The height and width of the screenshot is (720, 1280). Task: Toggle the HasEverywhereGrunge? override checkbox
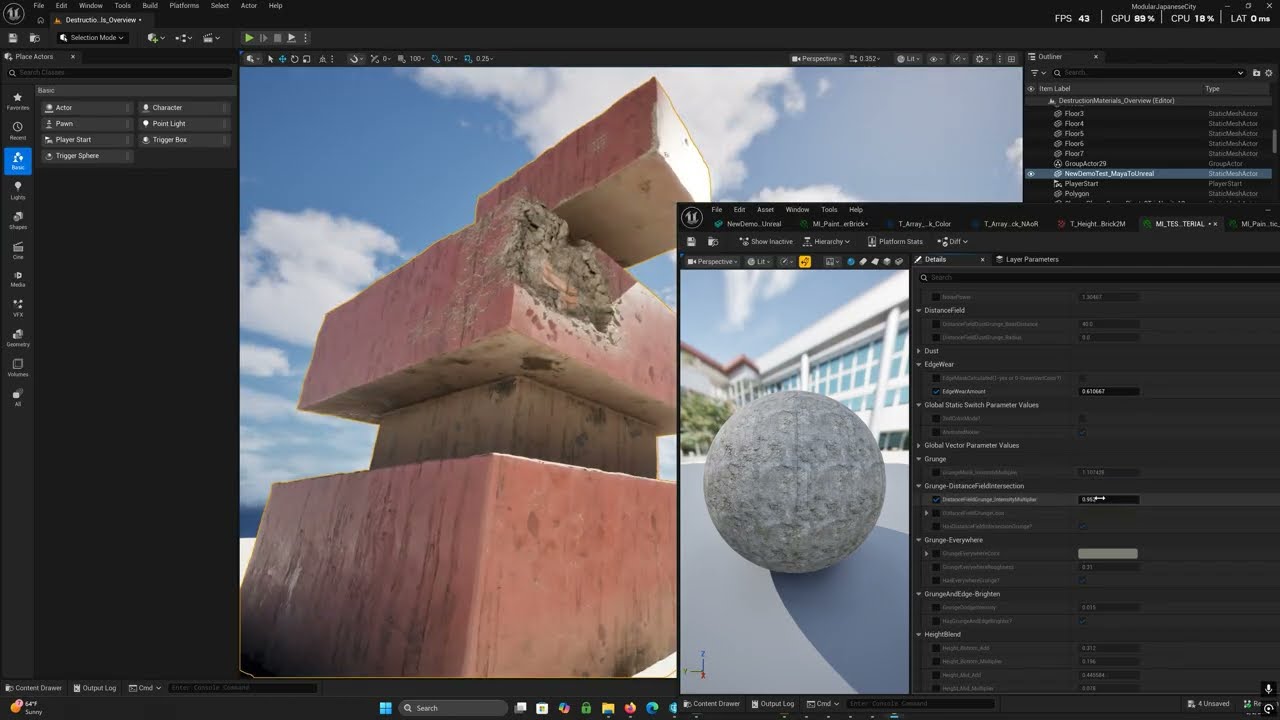pyautogui.click(x=936, y=580)
